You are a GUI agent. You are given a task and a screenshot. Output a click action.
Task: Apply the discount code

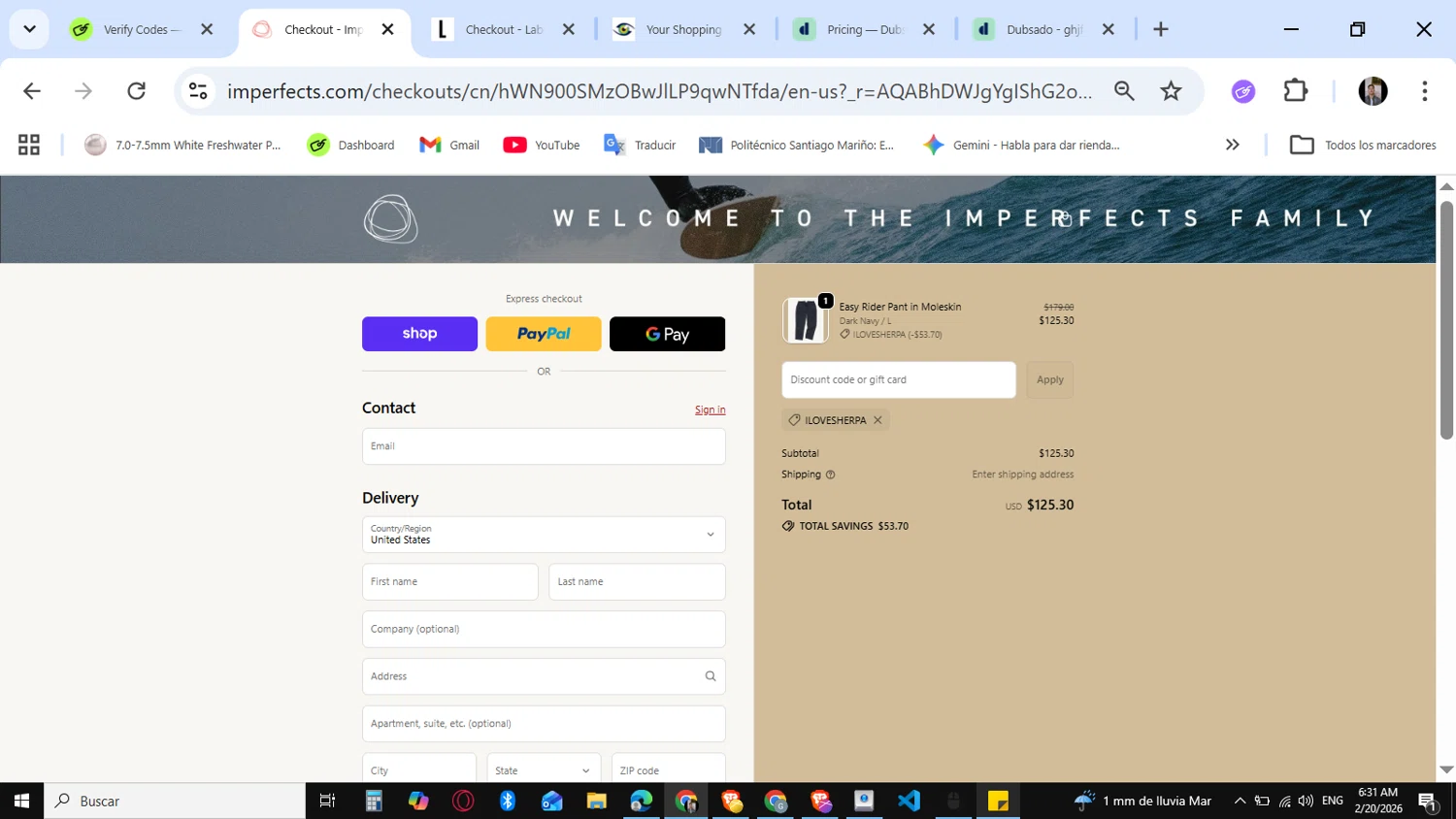pos(1050,379)
